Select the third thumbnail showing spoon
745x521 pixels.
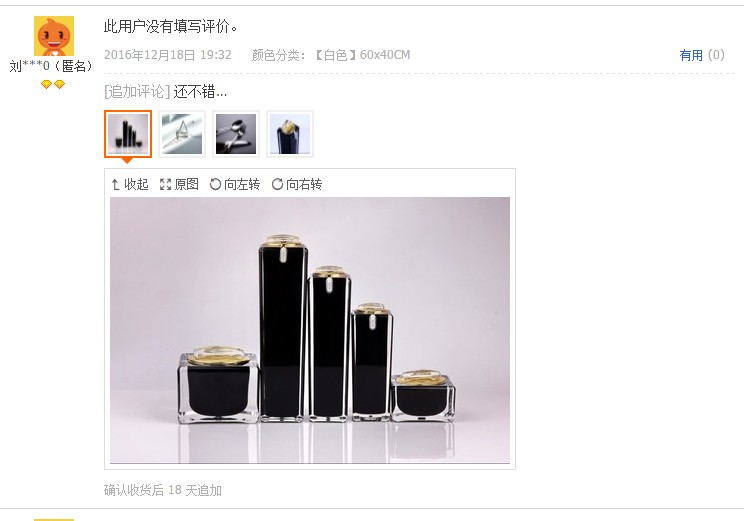[236, 134]
